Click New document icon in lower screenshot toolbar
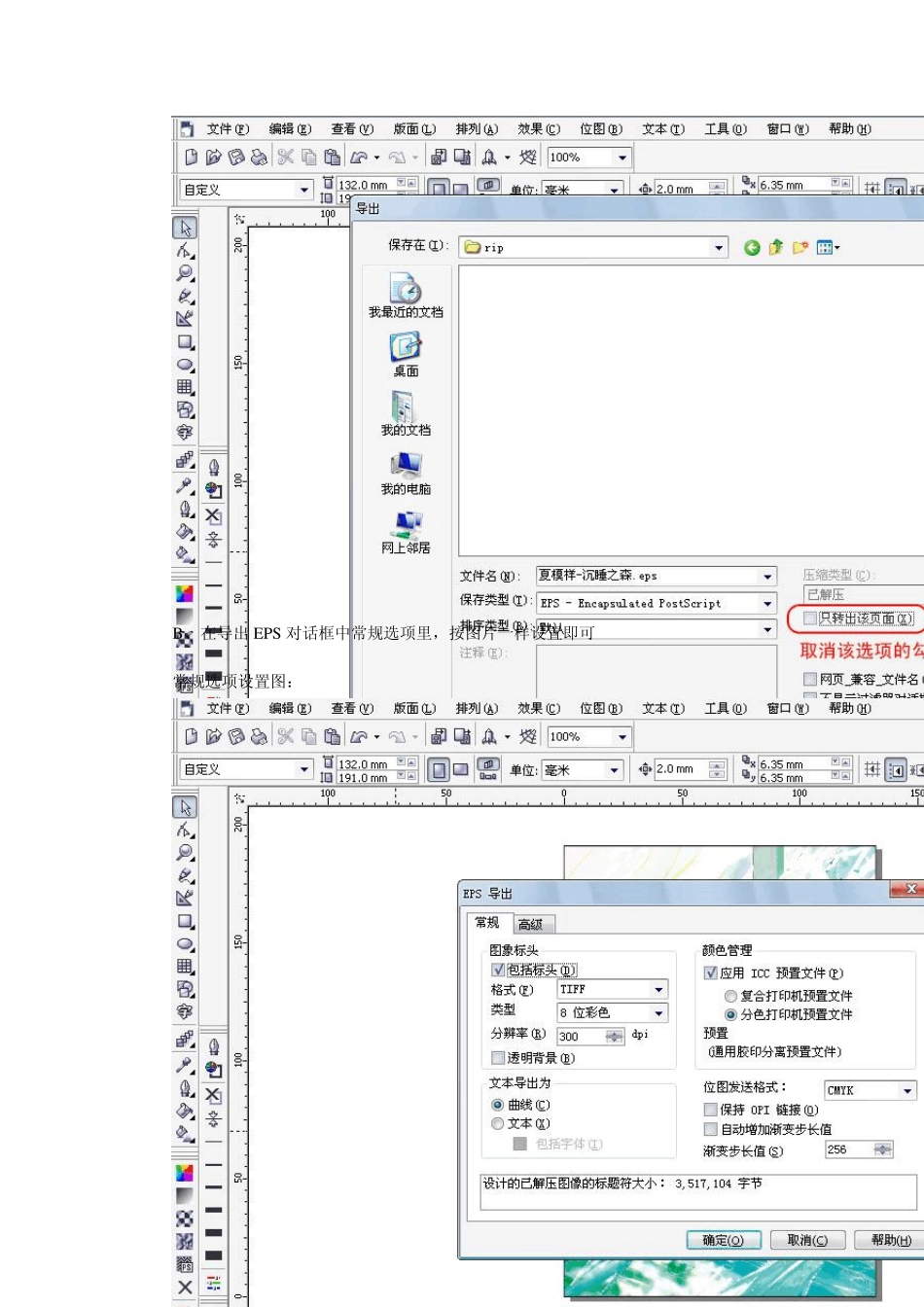The image size is (924, 1307). coord(191,736)
